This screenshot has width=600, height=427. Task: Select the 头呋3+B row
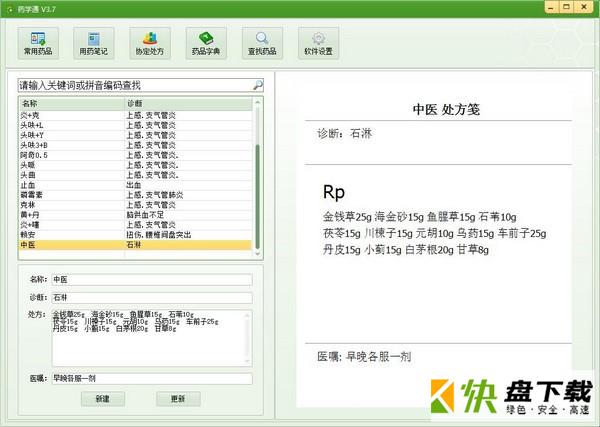pyautogui.click(x=136, y=145)
